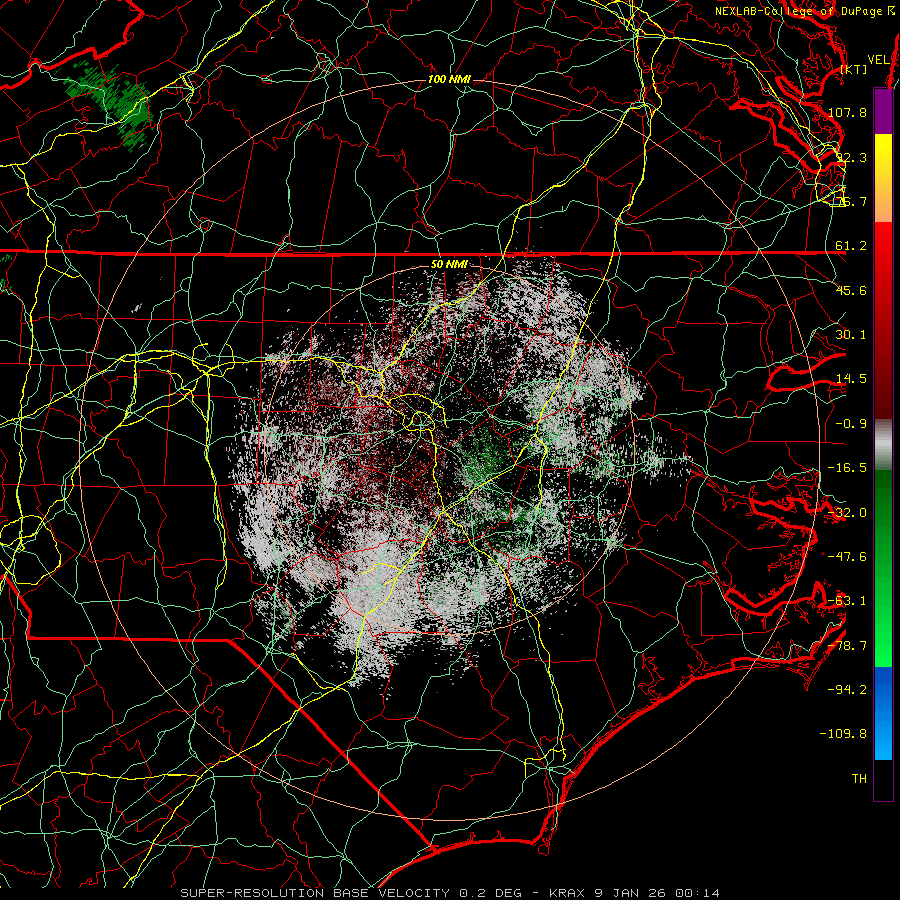Click the VEL legend title

point(878,60)
